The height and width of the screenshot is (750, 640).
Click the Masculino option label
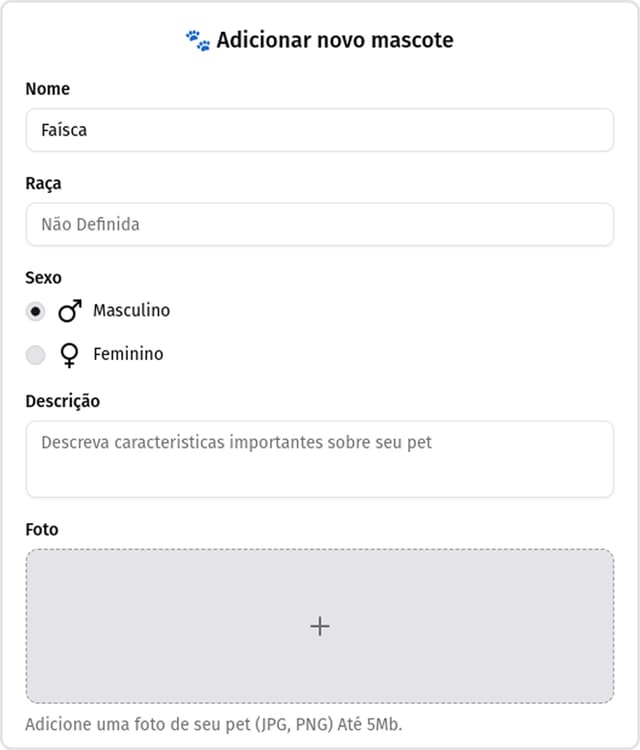click(x=131, y=311)
